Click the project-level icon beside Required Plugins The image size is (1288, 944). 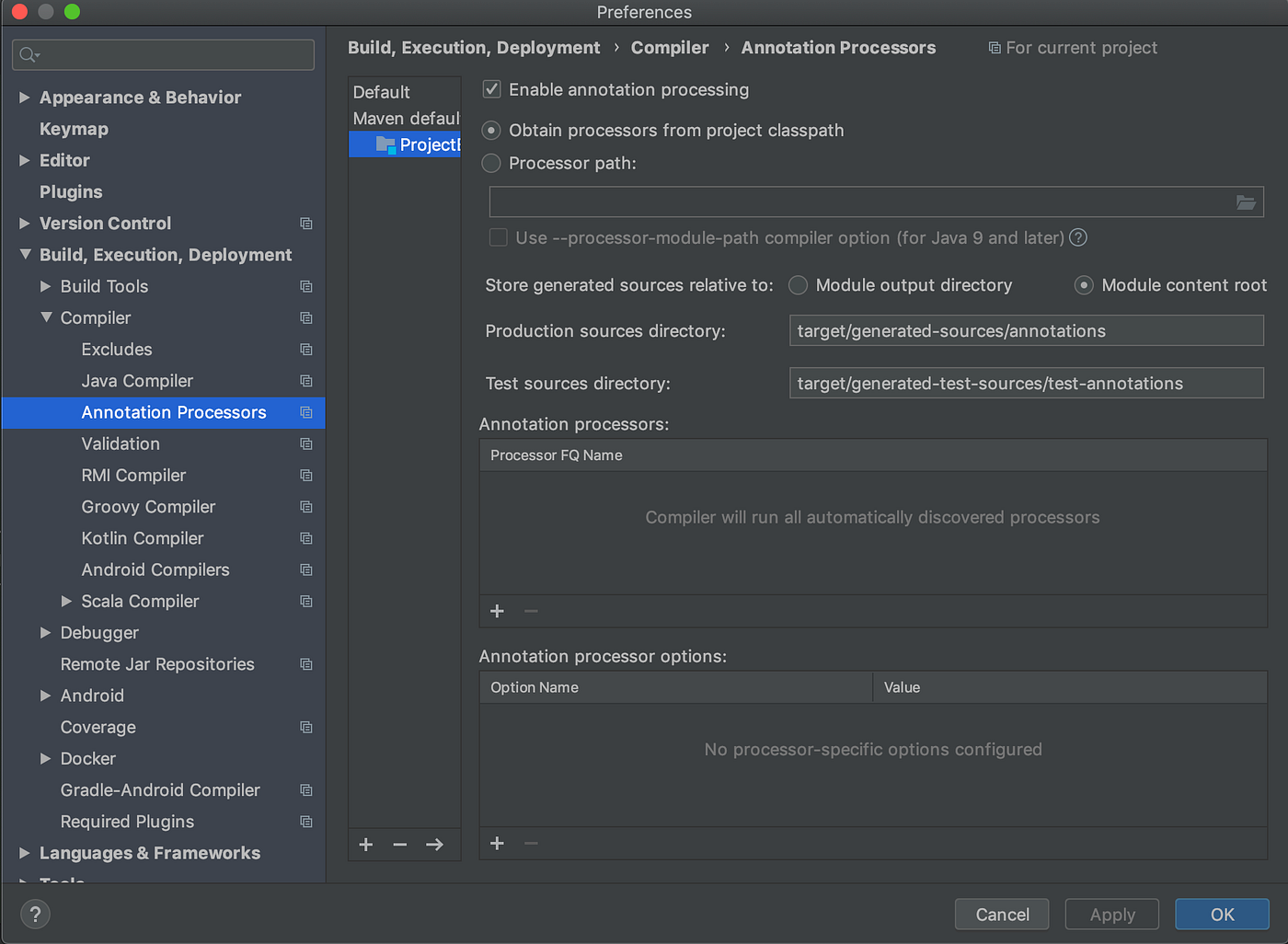coord(306,822)
